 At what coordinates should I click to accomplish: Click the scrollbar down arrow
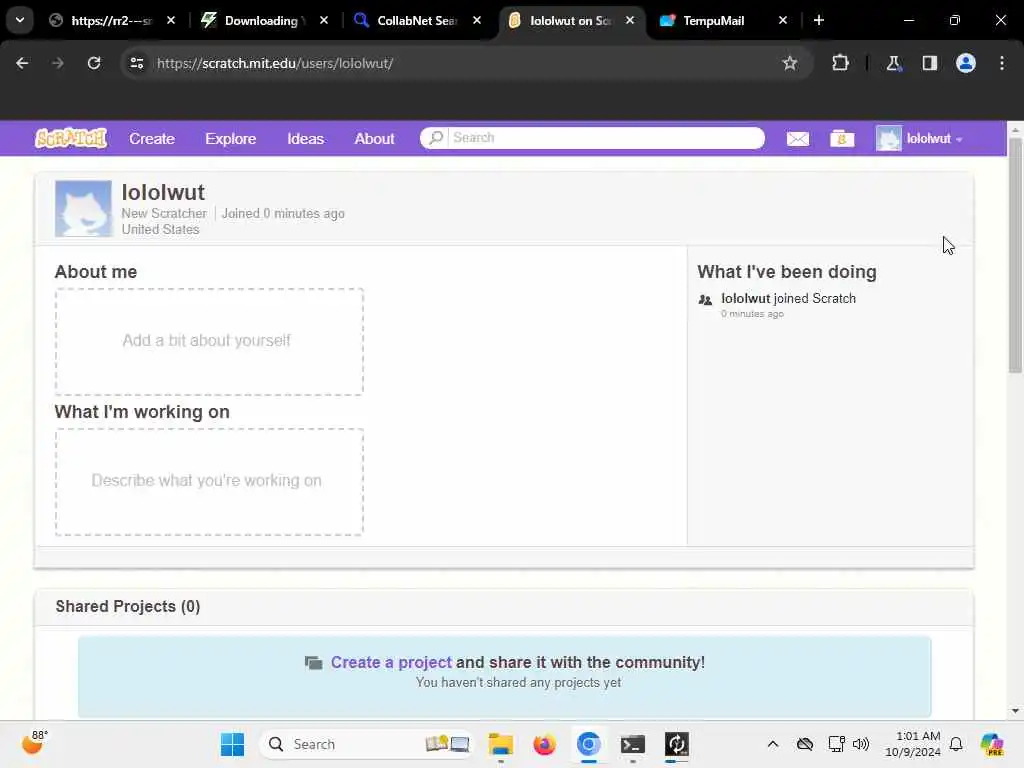1015,711
